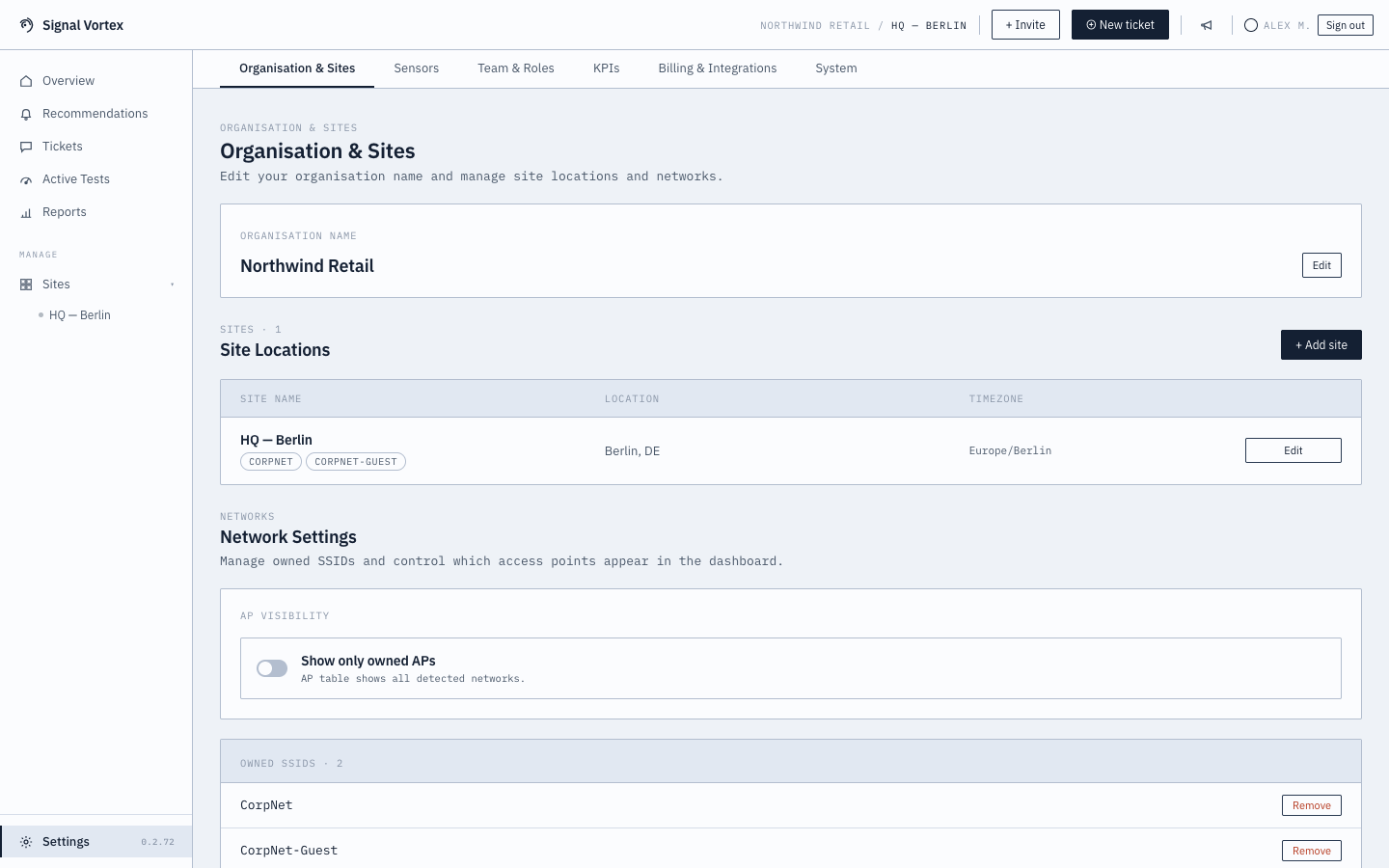This screenshot has height=868, width=1389.
Task: Click the Active Tests gauge icon
Action: tap(26, 179)
